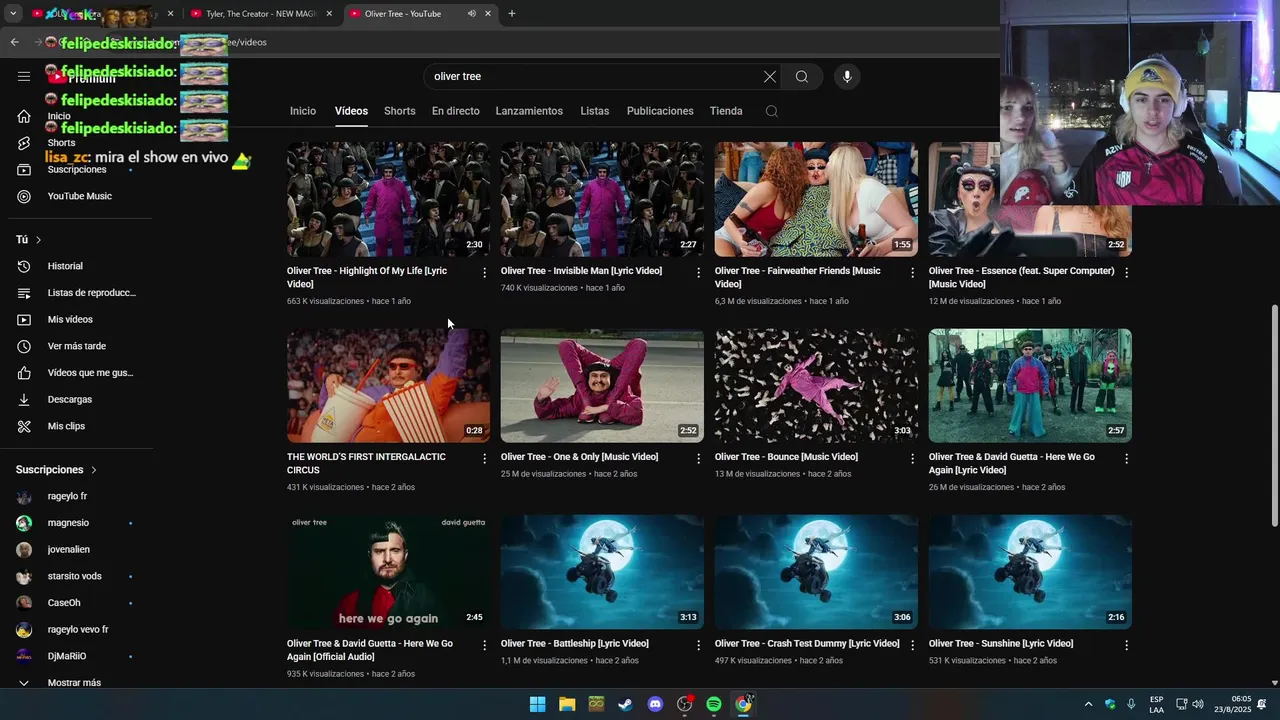Open Publicaciones tab
Image resolution: width=1280 pixels, height=720 pixels.
(660, 111)
